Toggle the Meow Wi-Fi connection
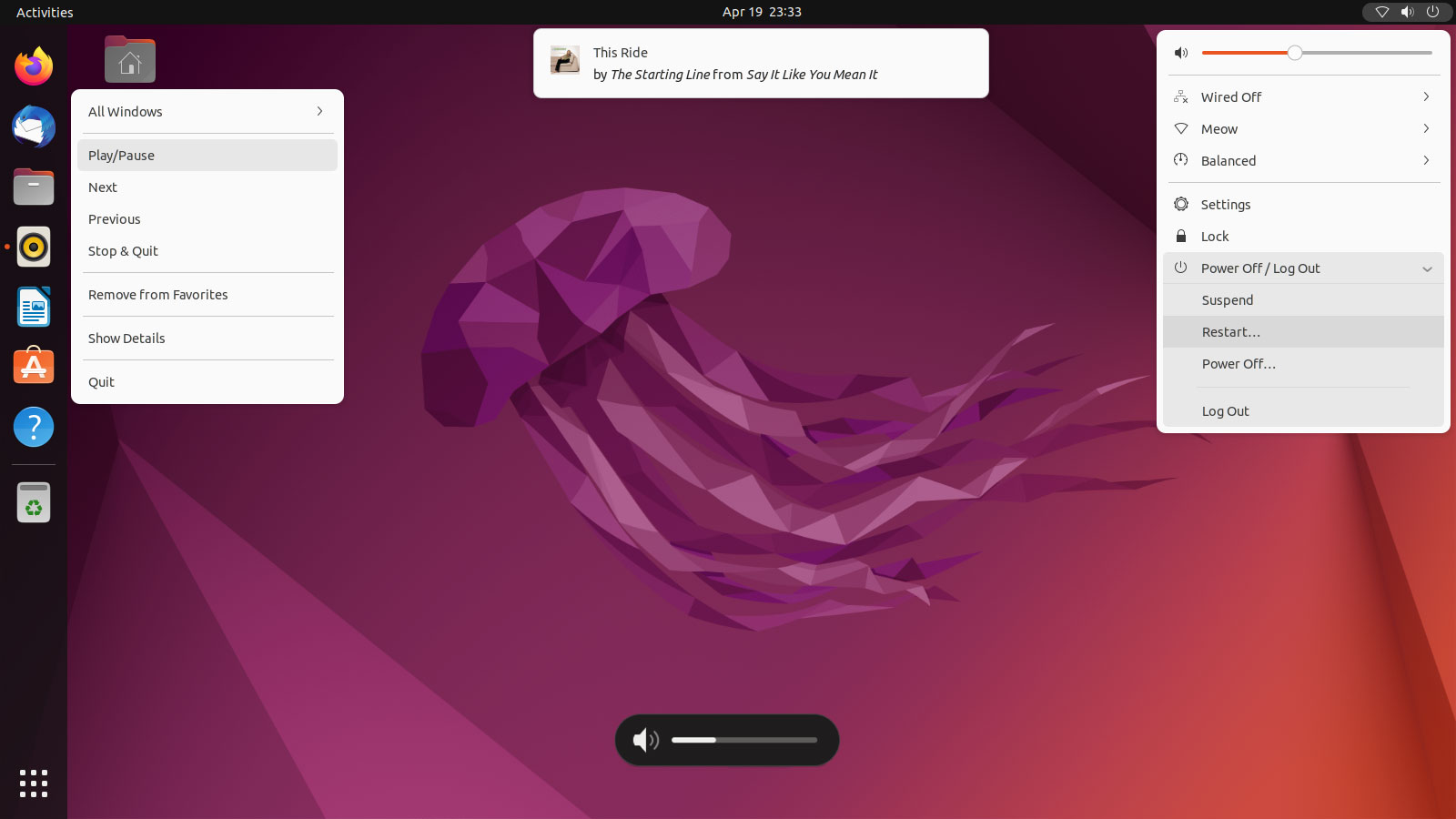The width and height of the screenshot is (1456, 819). click(x=1219, y=128)
